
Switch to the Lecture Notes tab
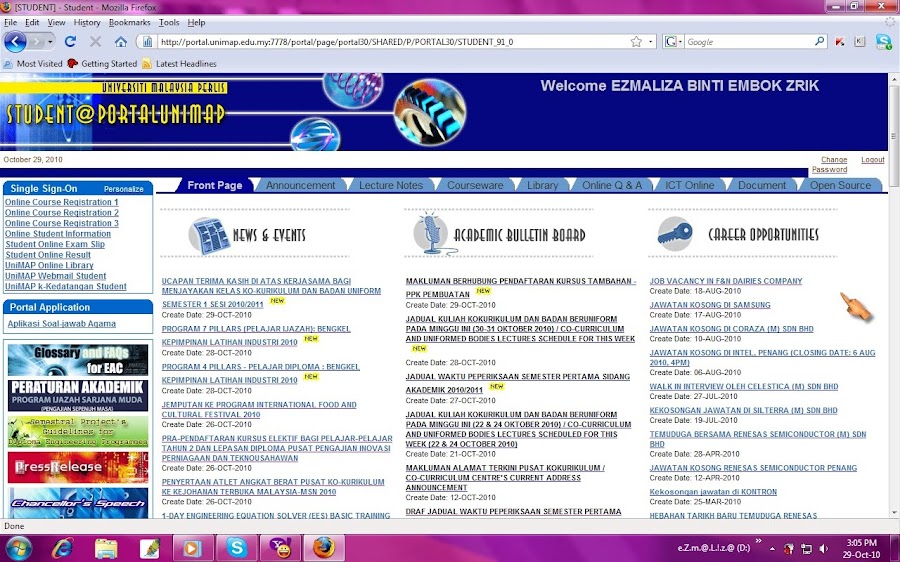(391, 185)
